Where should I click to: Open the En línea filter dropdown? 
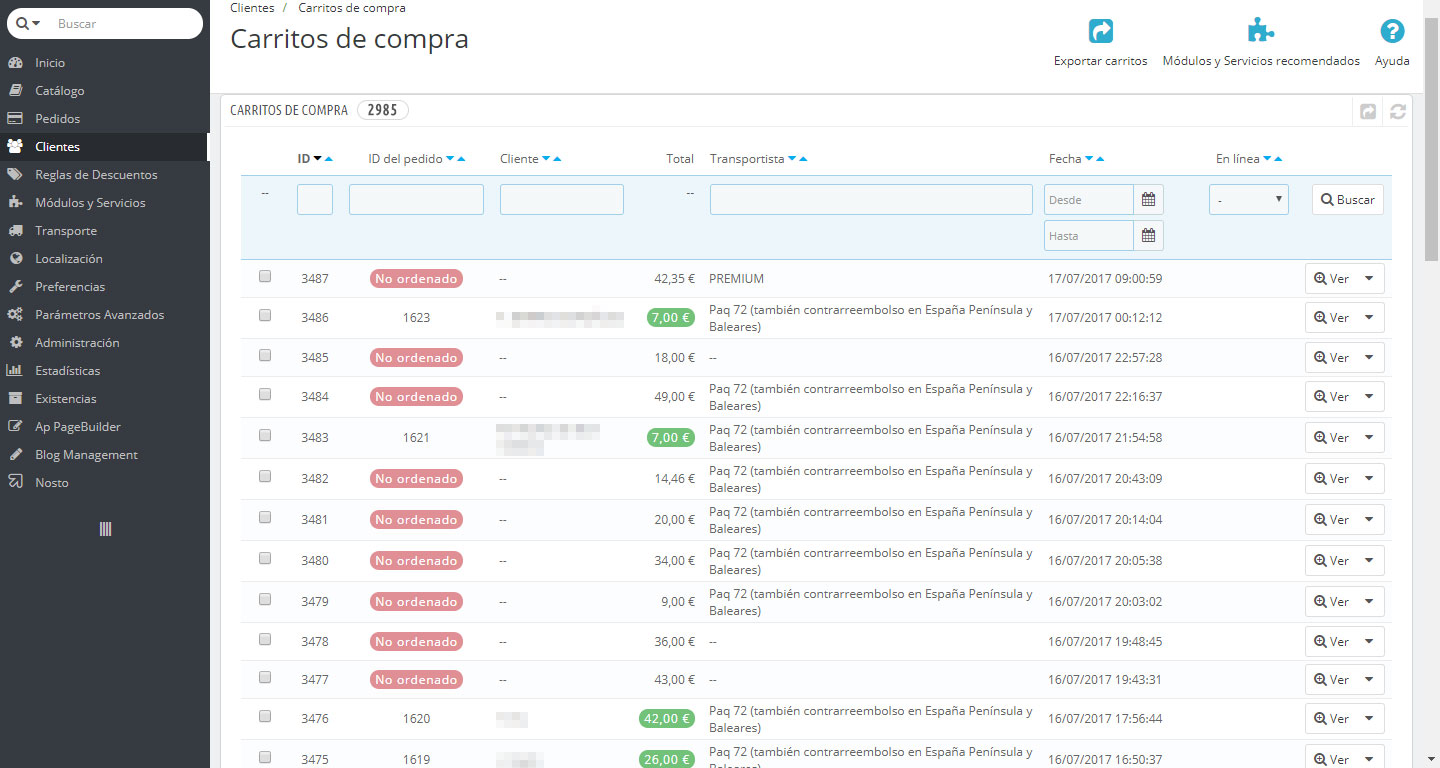click(1249, 200)
